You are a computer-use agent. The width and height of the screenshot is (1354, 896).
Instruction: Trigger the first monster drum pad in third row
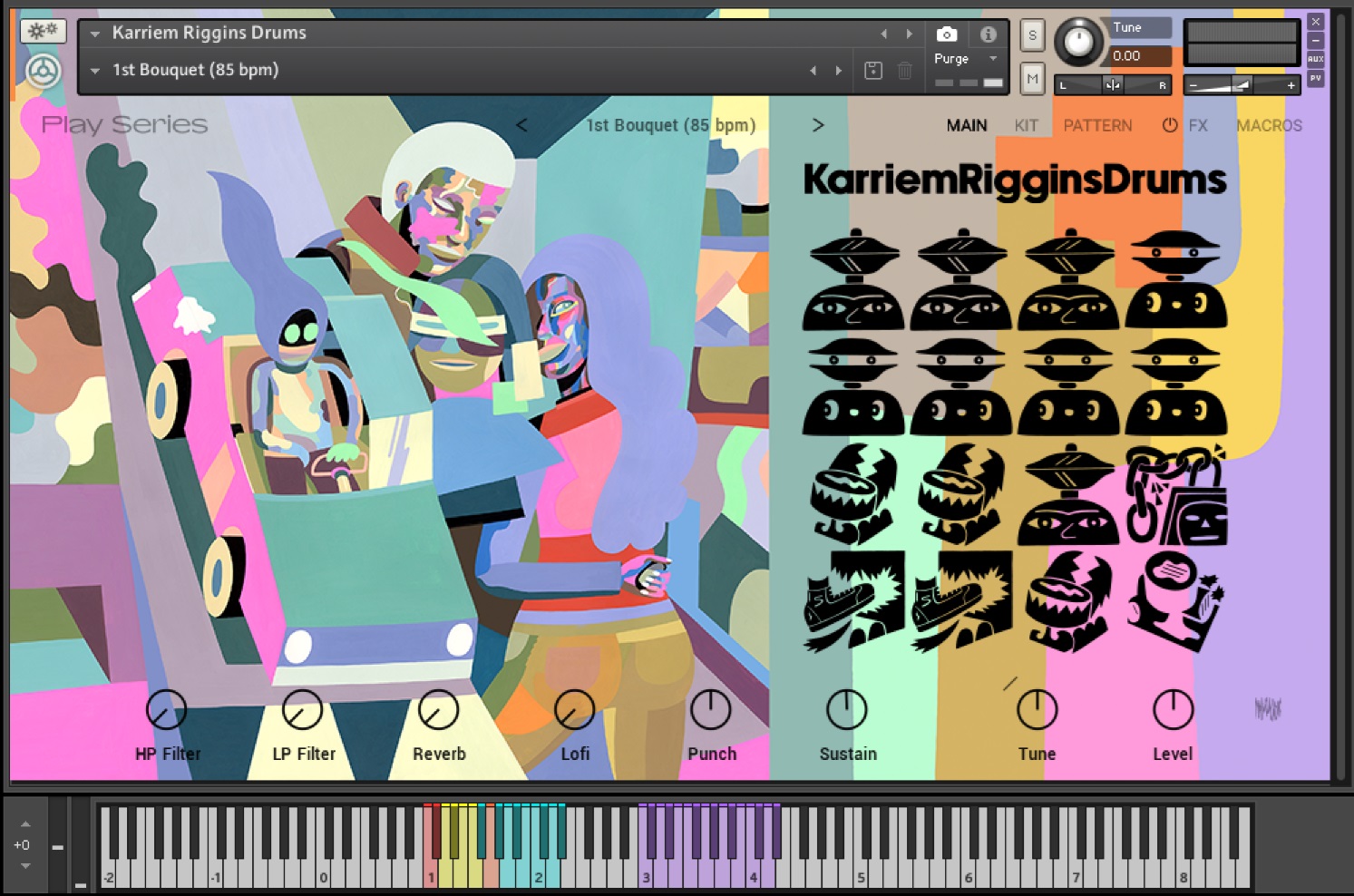tap(852, 494)
